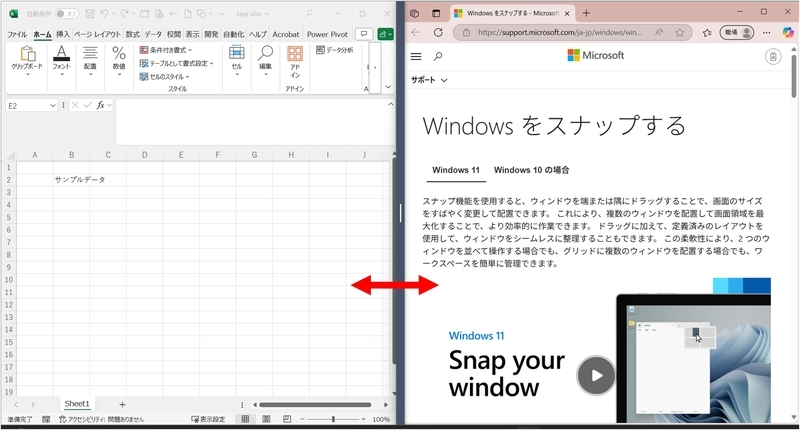Screen dimensions: 800x430
Task: Undo the last action in Excel
Action: (104, 14)
